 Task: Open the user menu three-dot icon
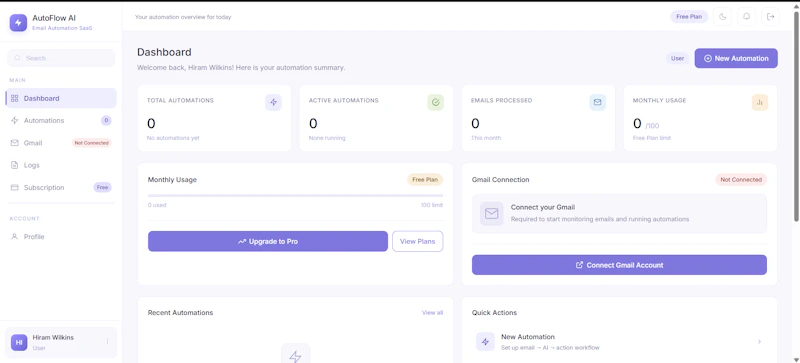click(x=107, y=342)
